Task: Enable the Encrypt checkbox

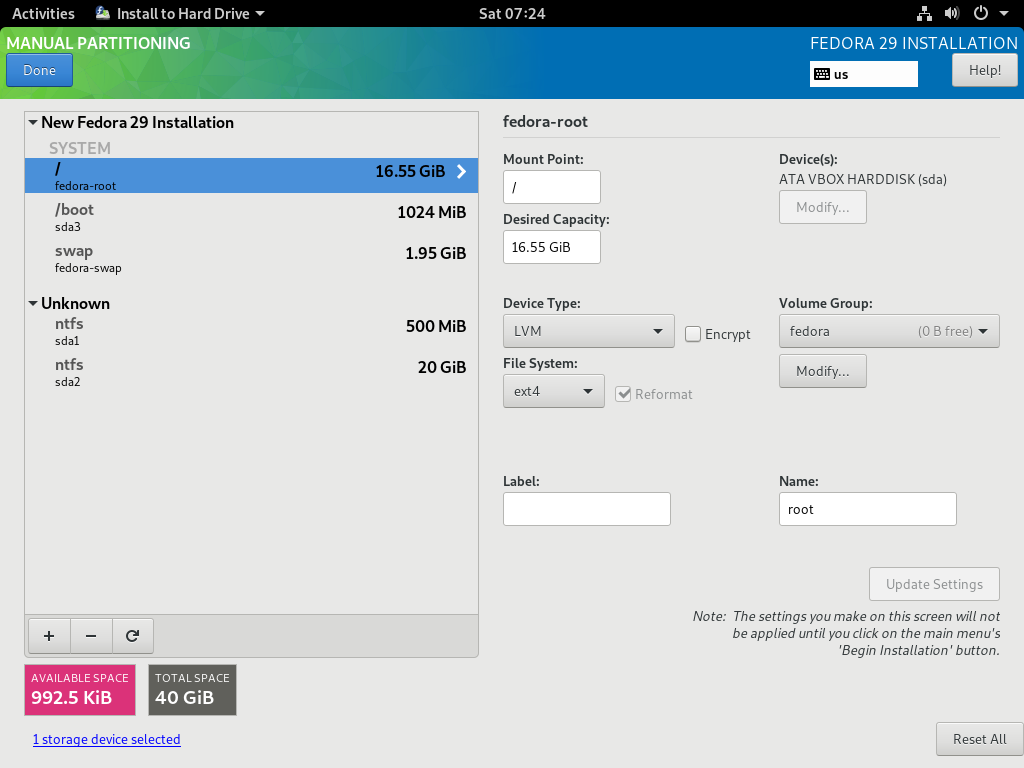Action: [x=693, y=334]
